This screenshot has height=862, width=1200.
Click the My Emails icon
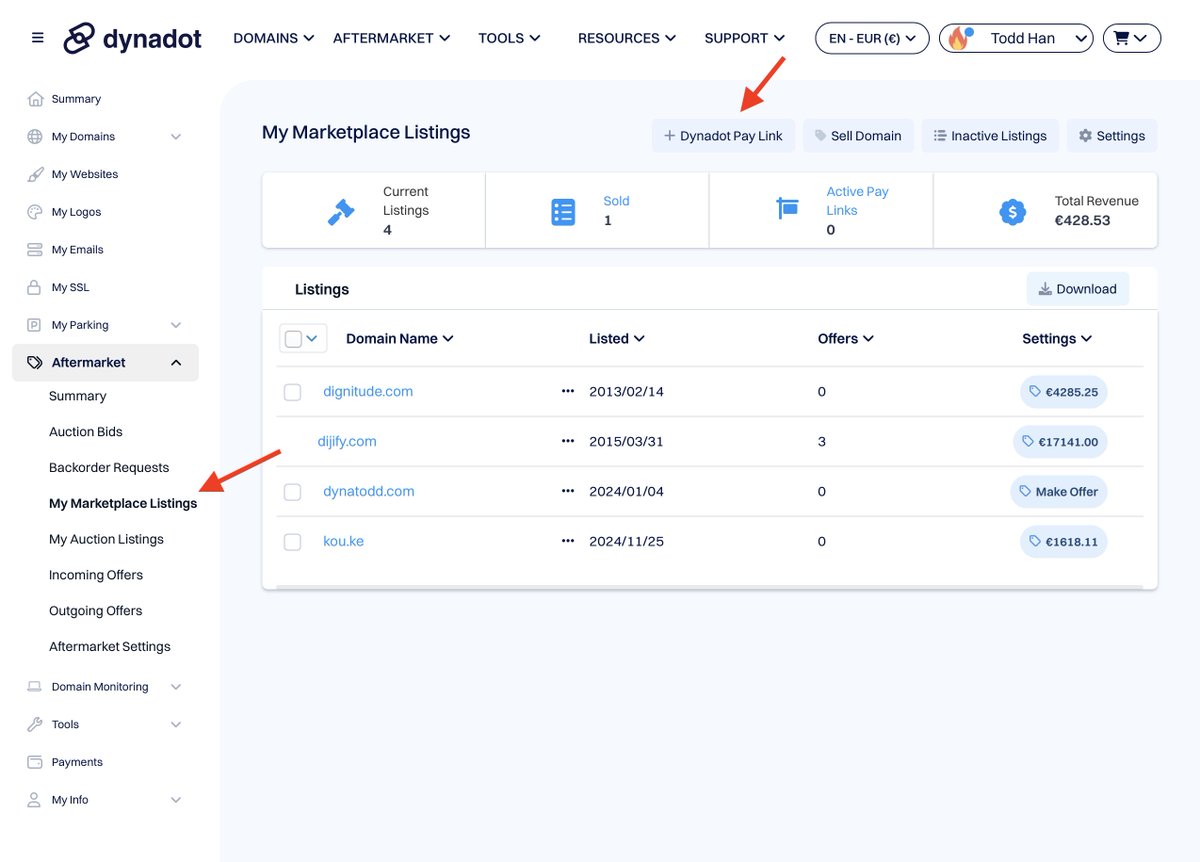(35, 250)
